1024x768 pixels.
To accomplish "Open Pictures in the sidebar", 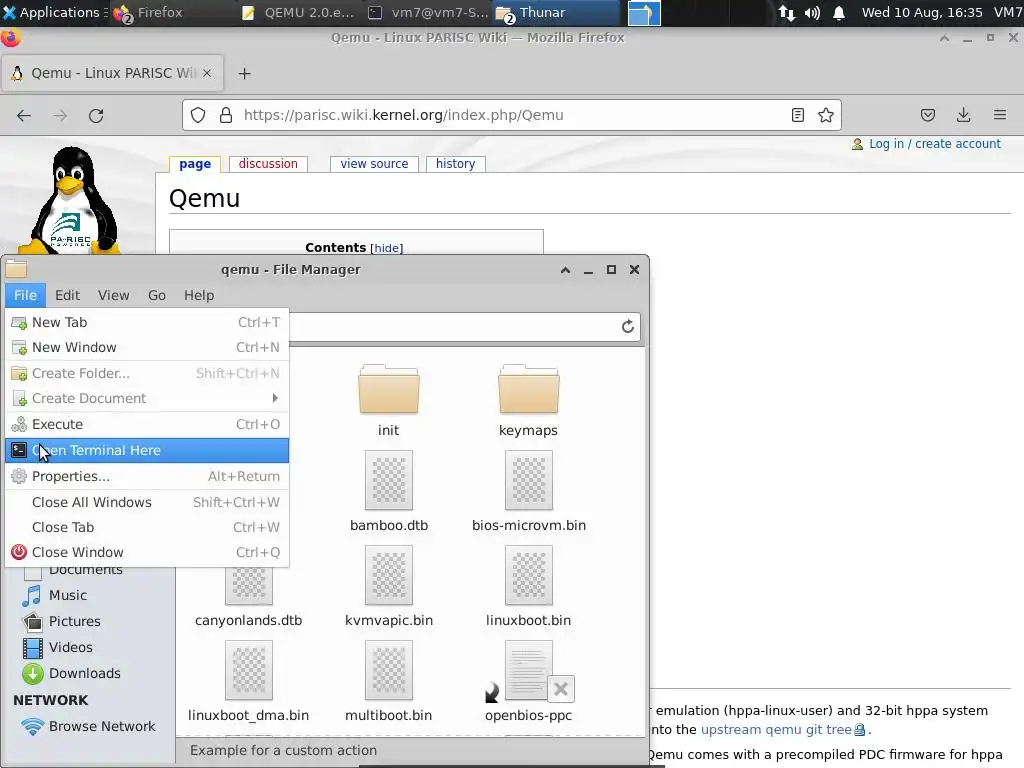I will pyautogui.click(x=74, y=621).
